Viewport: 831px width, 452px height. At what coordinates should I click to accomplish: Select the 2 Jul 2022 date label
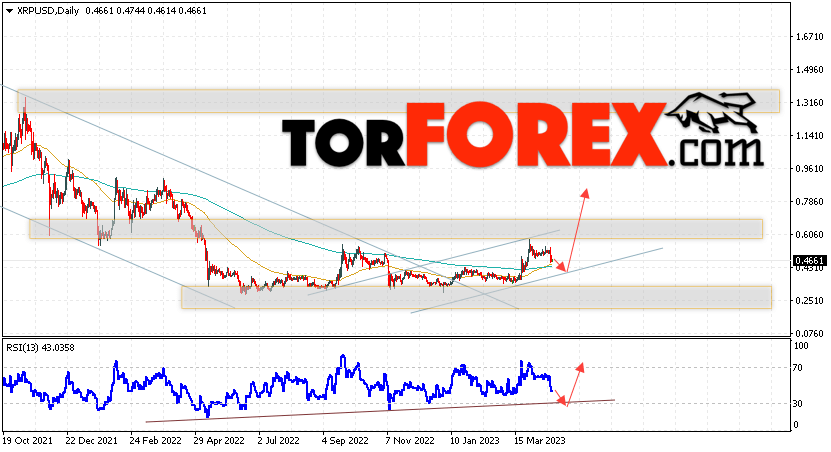(278, 440)
